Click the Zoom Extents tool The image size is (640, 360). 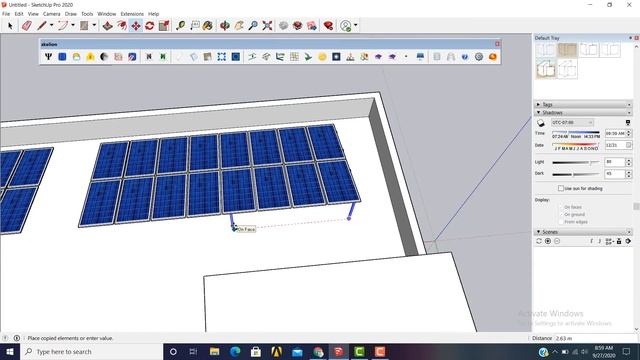[267, 26]
